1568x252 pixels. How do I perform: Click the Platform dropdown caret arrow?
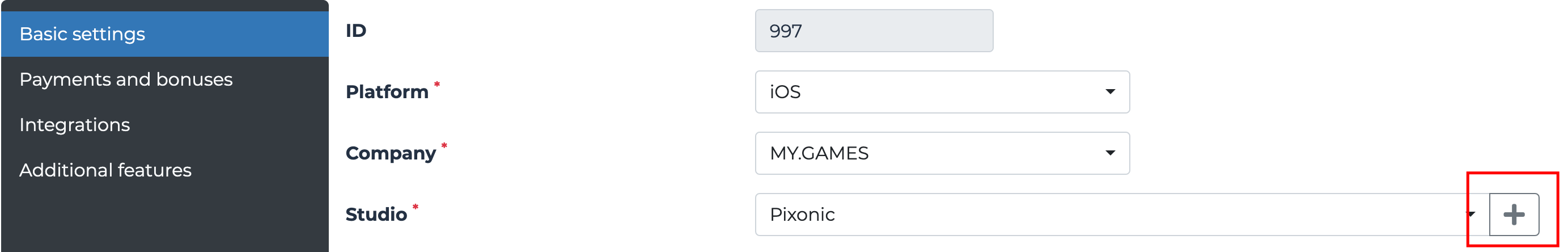[1109, 92]
